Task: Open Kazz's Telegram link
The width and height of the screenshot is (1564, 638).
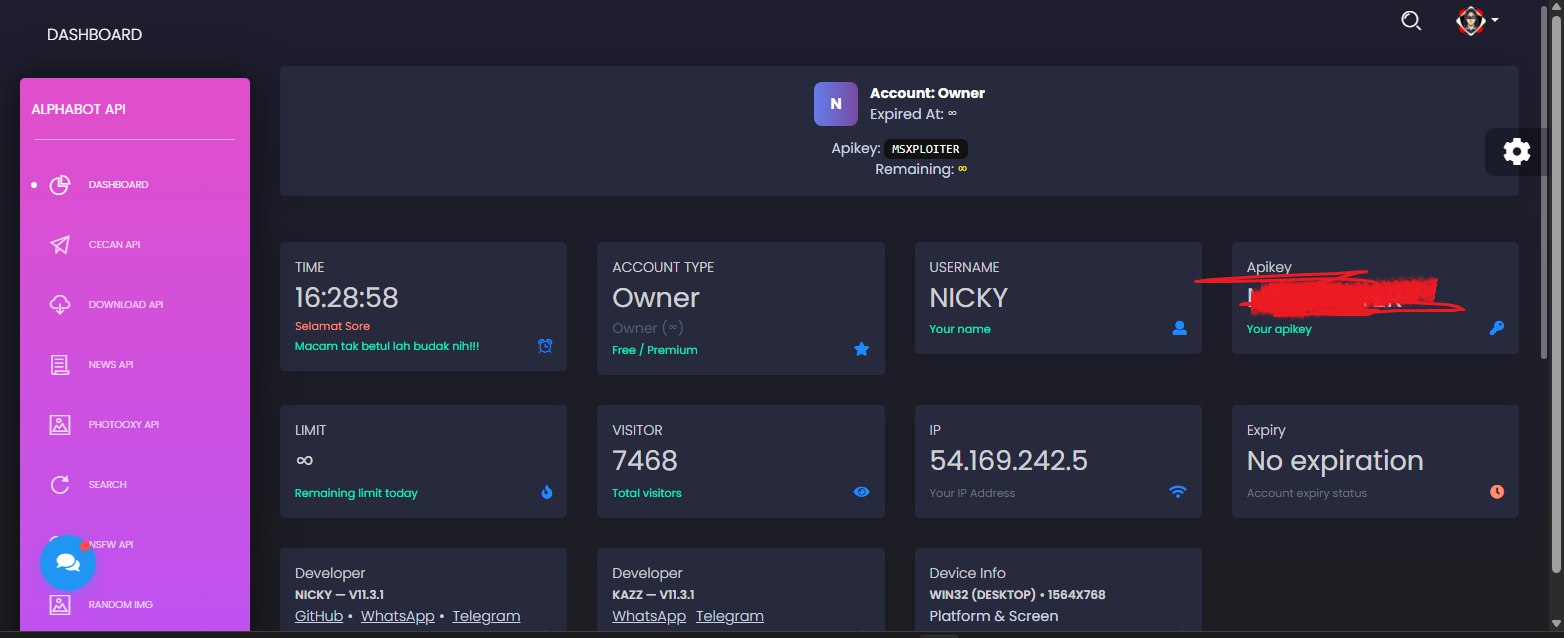Action: [x=730, y=616]
